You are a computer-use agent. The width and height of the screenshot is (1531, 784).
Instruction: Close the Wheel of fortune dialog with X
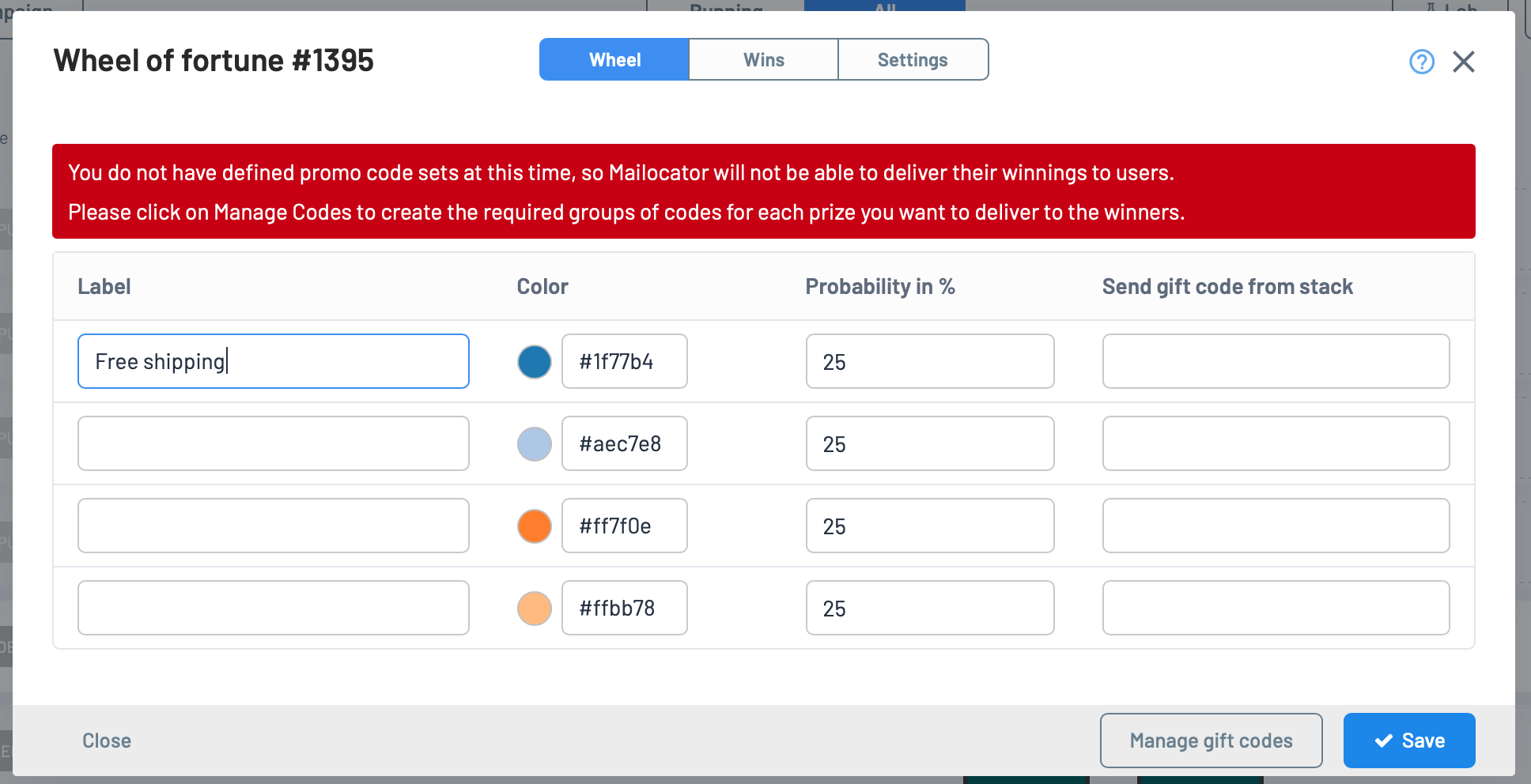pyautogui.click(x=1464, y=62)
